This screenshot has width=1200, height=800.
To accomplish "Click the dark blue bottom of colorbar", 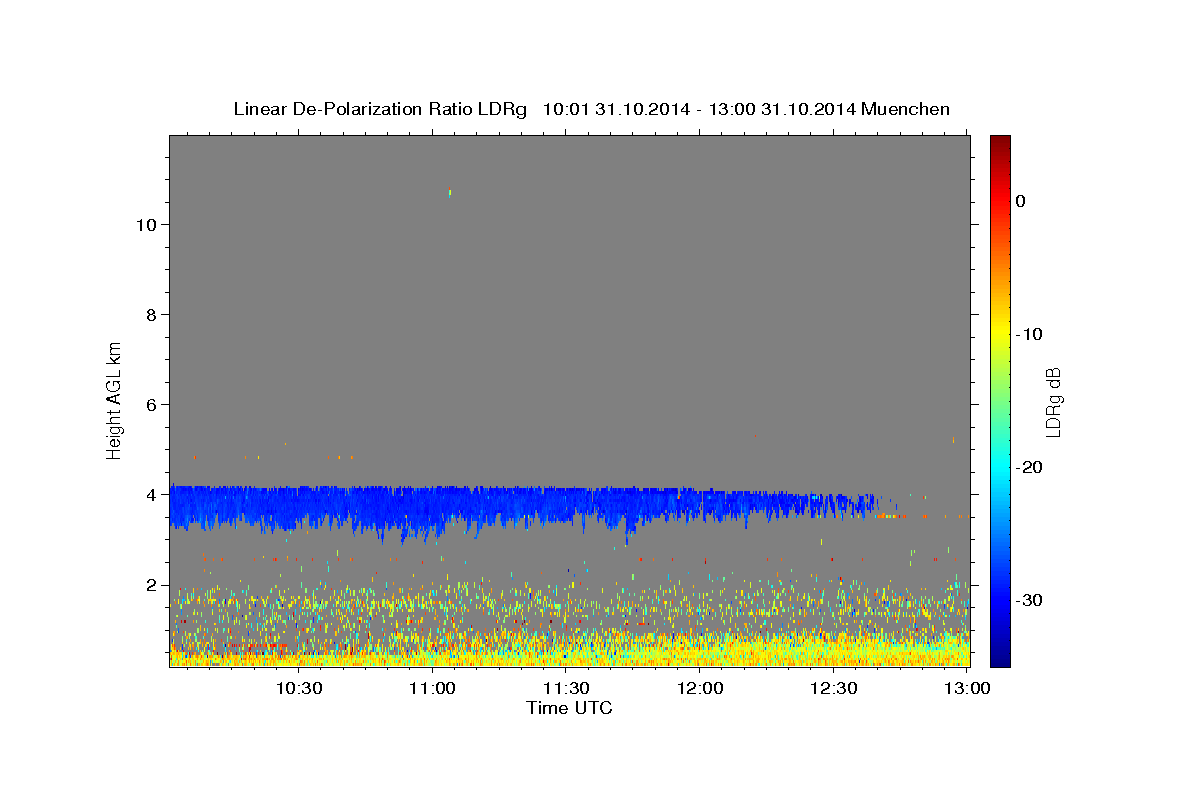I will tap(1000, 658).
